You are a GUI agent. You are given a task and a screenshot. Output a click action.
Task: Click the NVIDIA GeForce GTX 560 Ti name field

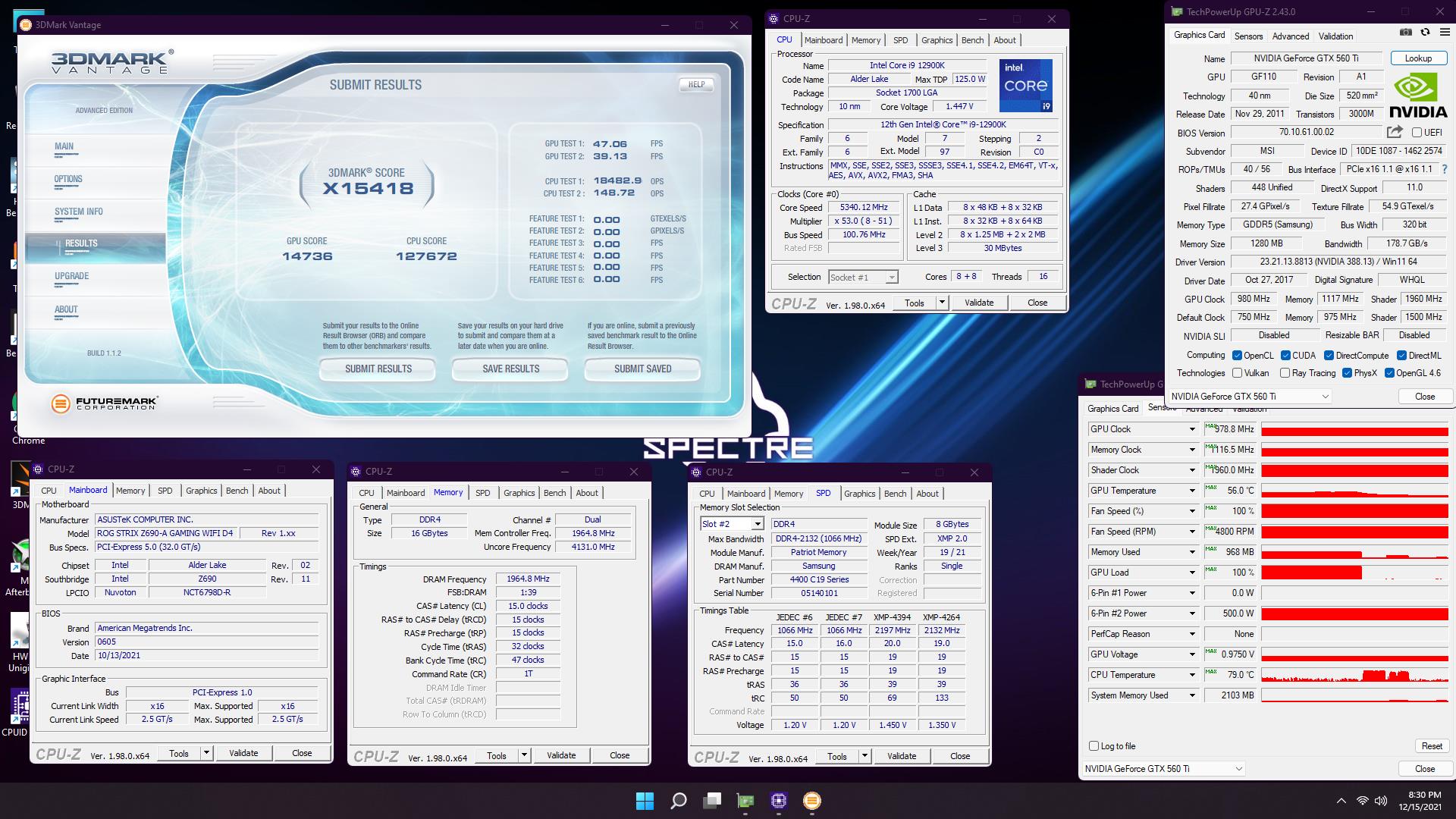click(x=1306, y=58)
